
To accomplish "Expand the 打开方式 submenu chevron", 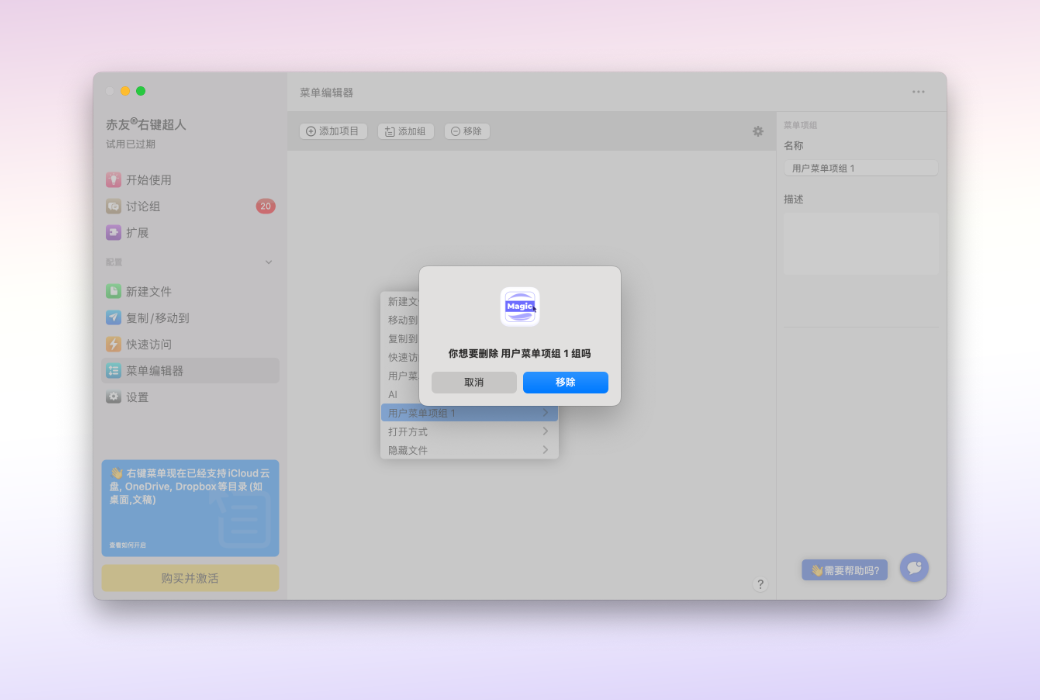I will coord(545,431).
